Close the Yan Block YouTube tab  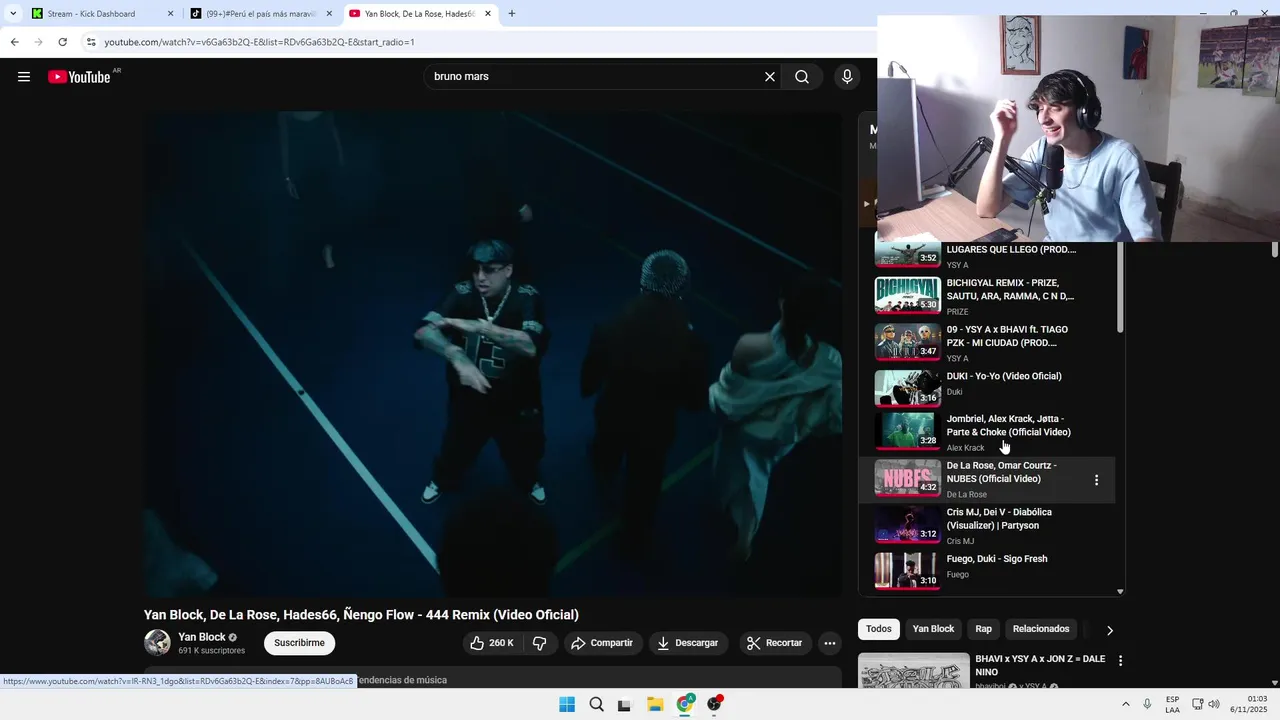[x=488, y=14]
